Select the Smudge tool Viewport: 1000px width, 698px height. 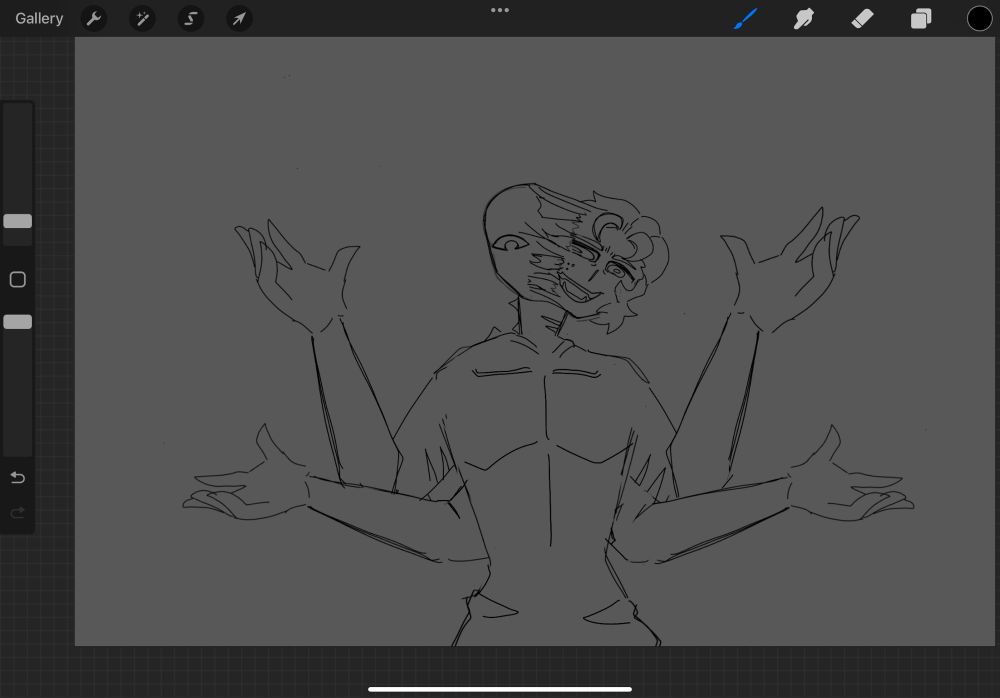click(804, 19)
